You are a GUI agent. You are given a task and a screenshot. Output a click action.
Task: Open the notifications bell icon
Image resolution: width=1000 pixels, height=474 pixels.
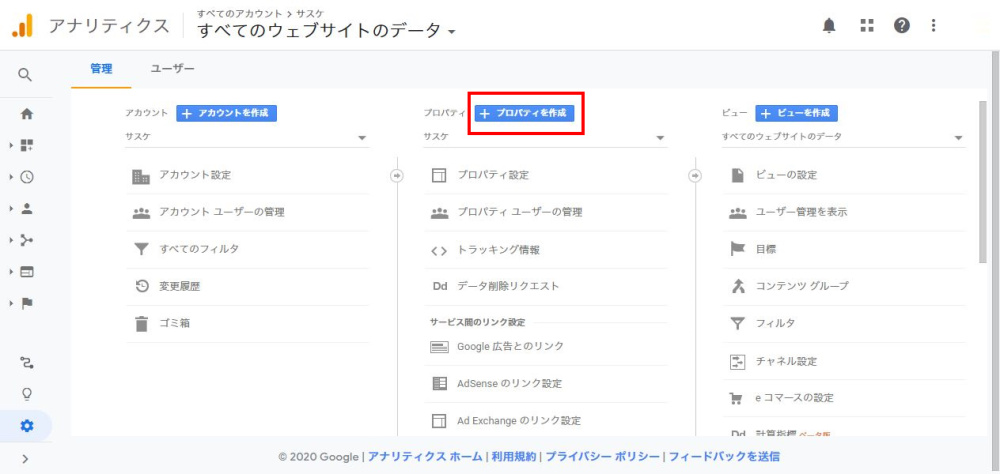click(829, 26)
